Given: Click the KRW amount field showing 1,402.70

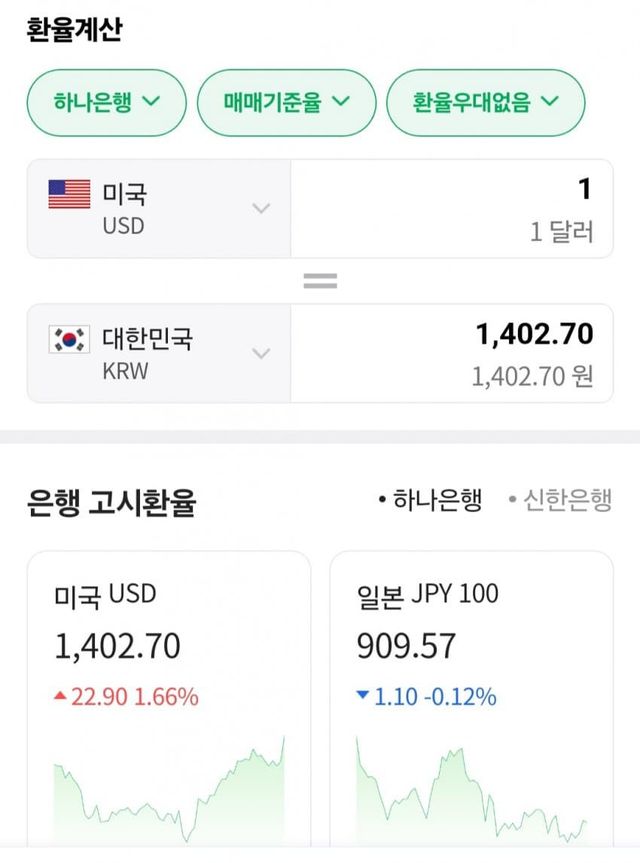Looking at the screenshot, I should (x=450, y=353).
